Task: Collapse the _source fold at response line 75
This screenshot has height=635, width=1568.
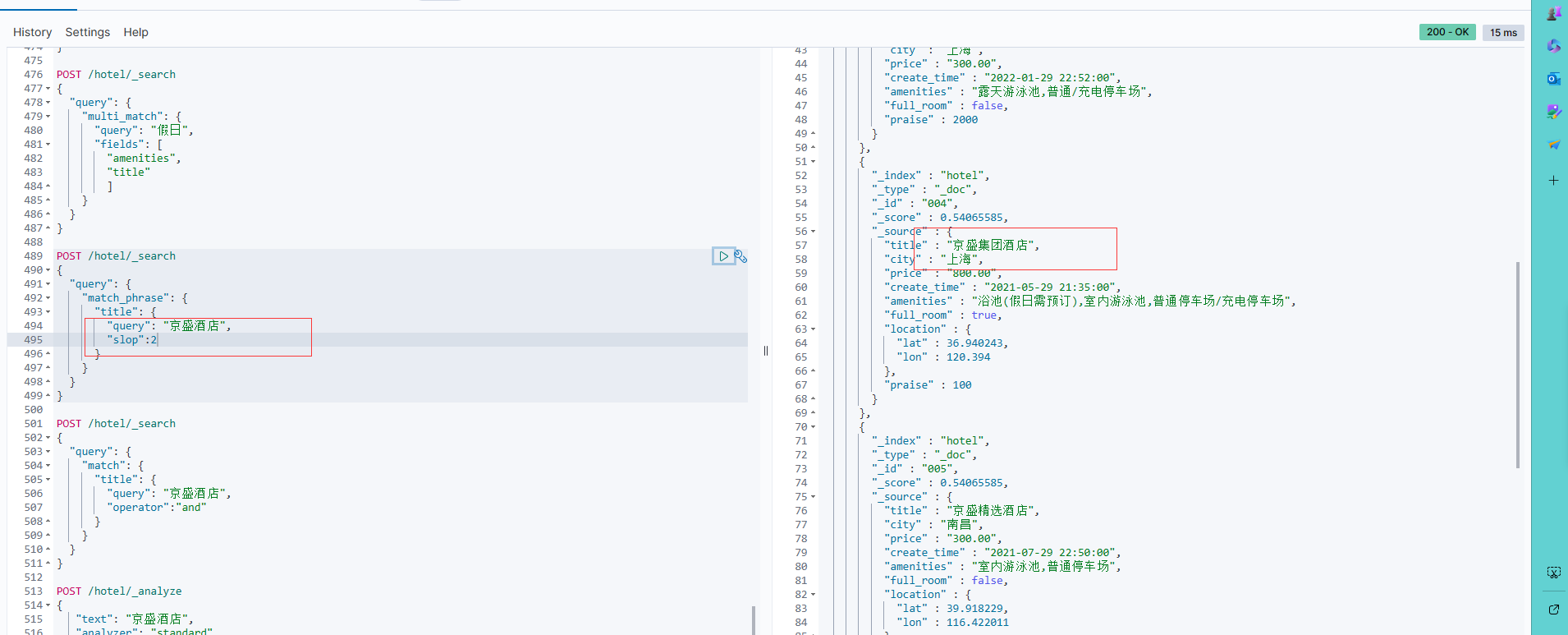Action: [x=813, y=497]
